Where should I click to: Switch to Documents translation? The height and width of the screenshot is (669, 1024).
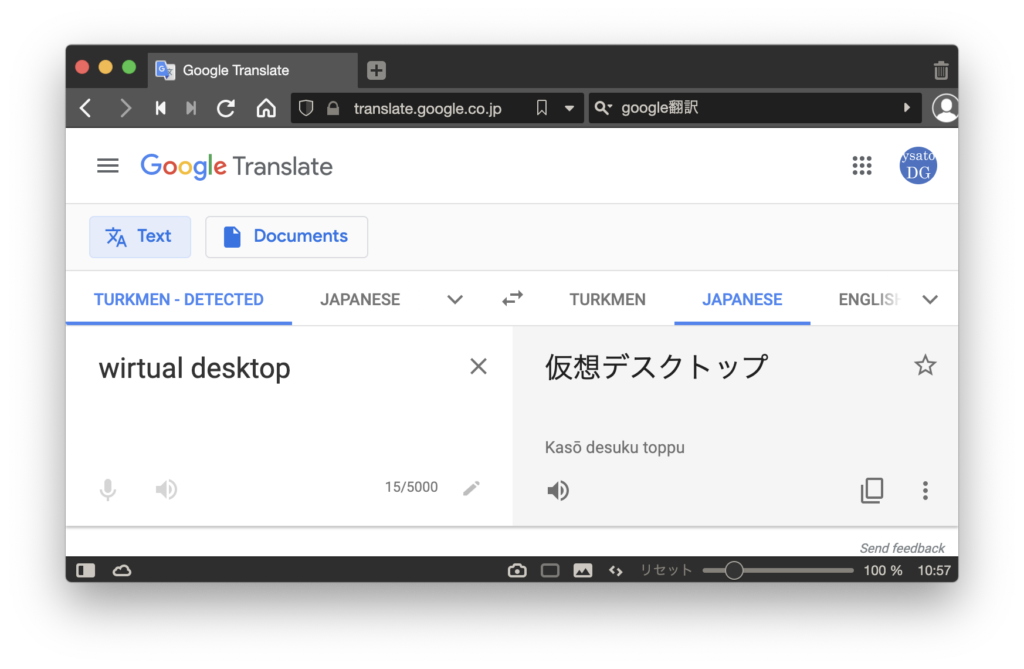point(286,237)
